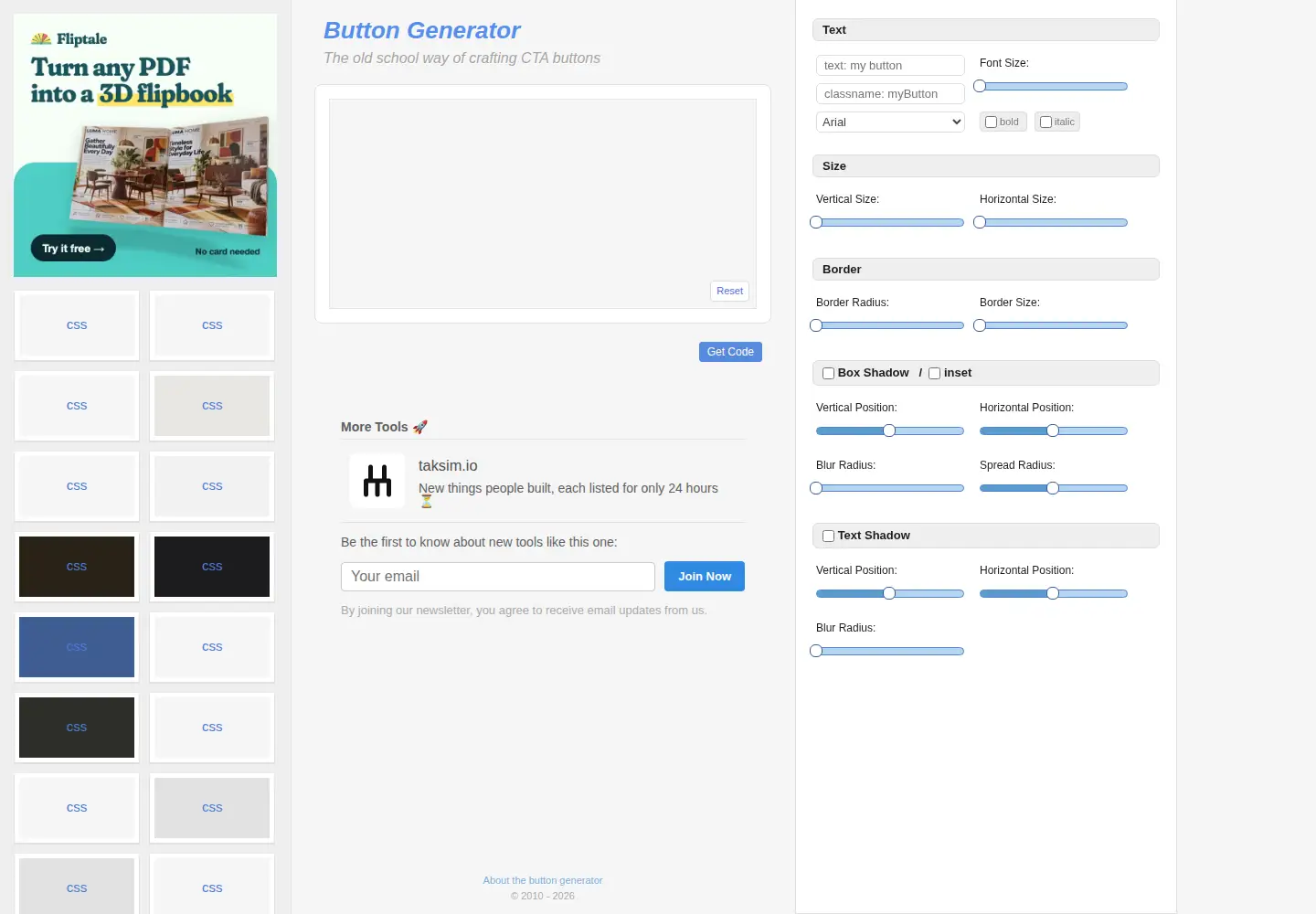Click the Reset button
This screenshot has width=1316, height=914.
coord(729,291)
